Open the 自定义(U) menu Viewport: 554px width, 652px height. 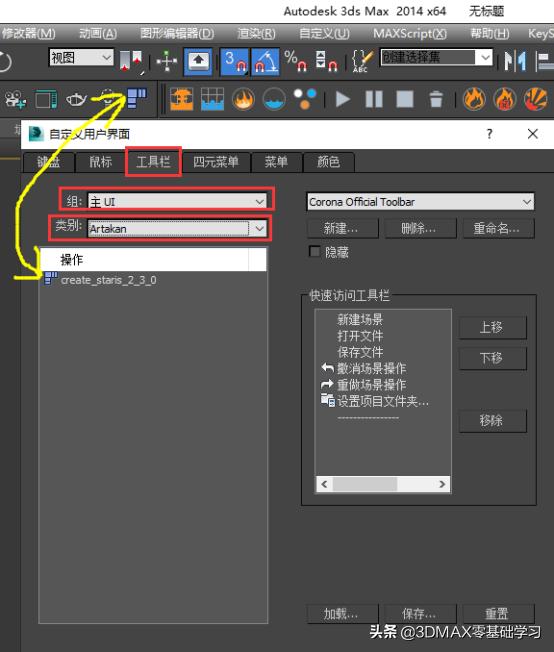(x=324, y=33)
